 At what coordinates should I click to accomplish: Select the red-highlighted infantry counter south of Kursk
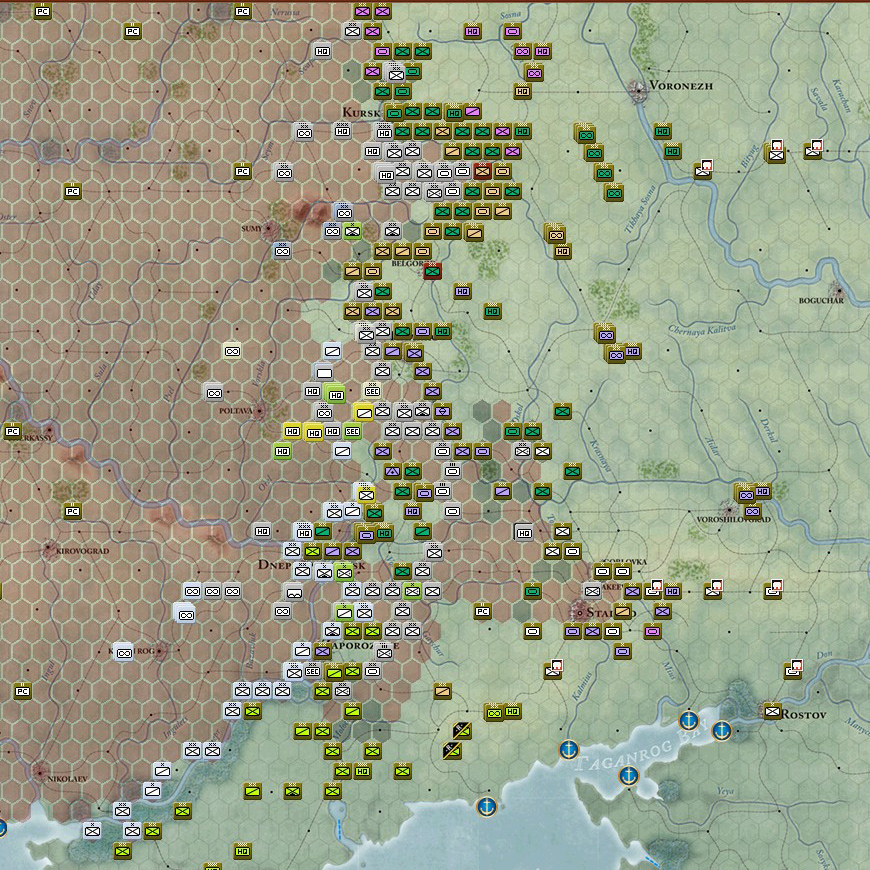point(482,171)
